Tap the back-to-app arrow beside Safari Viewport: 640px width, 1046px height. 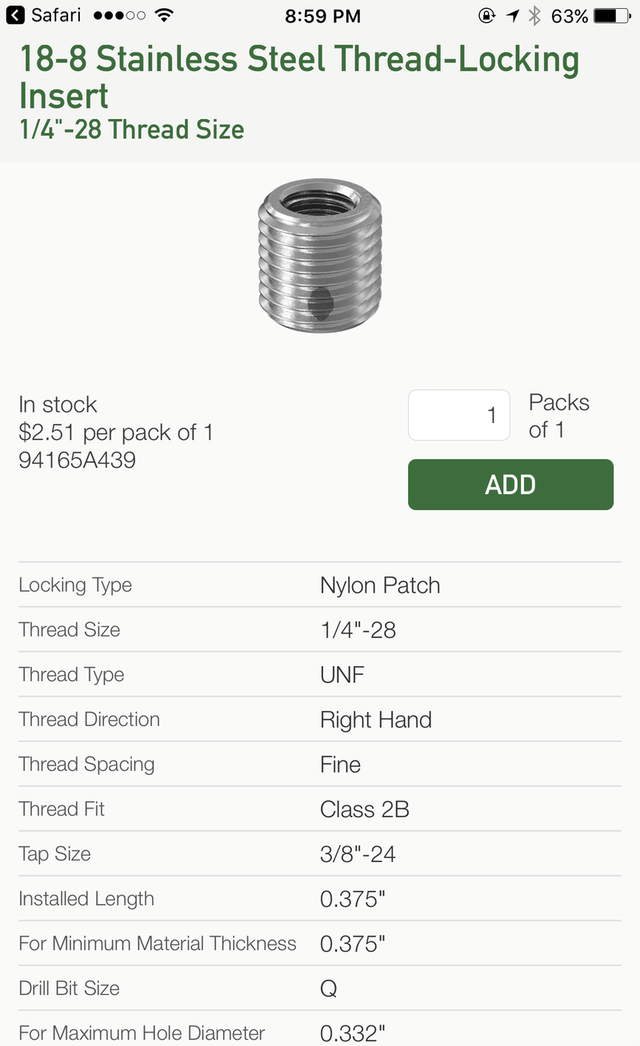click(15, 15)
